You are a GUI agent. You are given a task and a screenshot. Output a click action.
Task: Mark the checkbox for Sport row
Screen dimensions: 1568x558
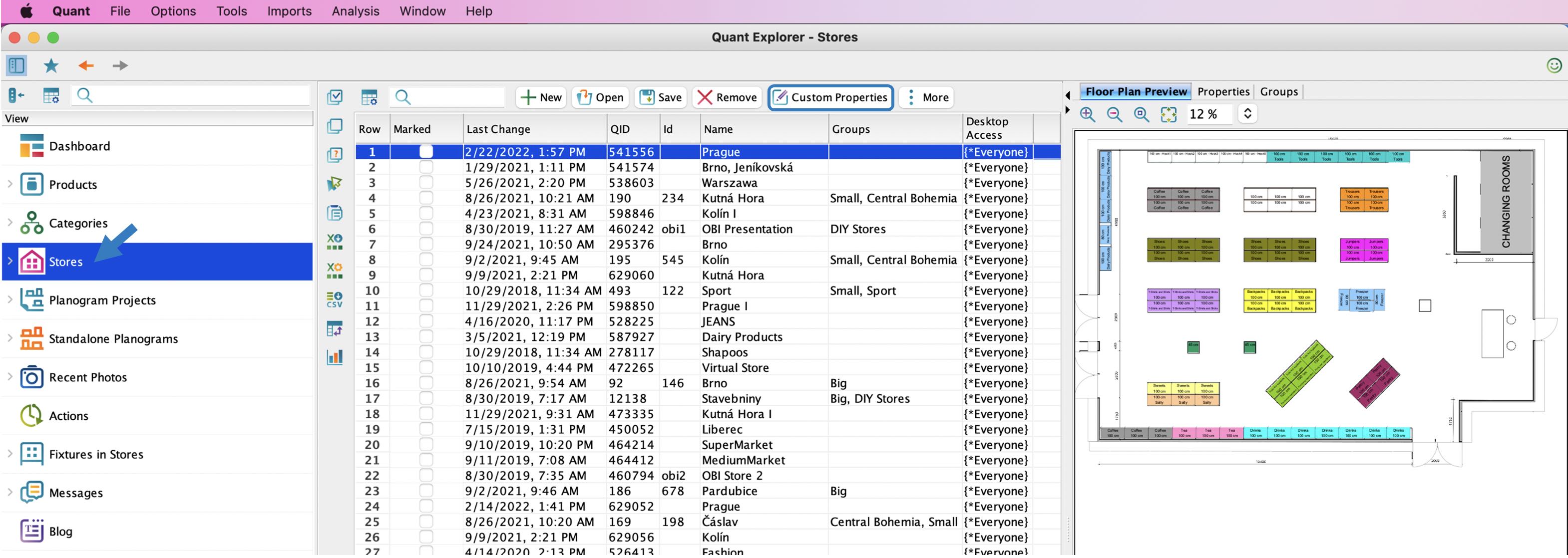tap(426, 290)
